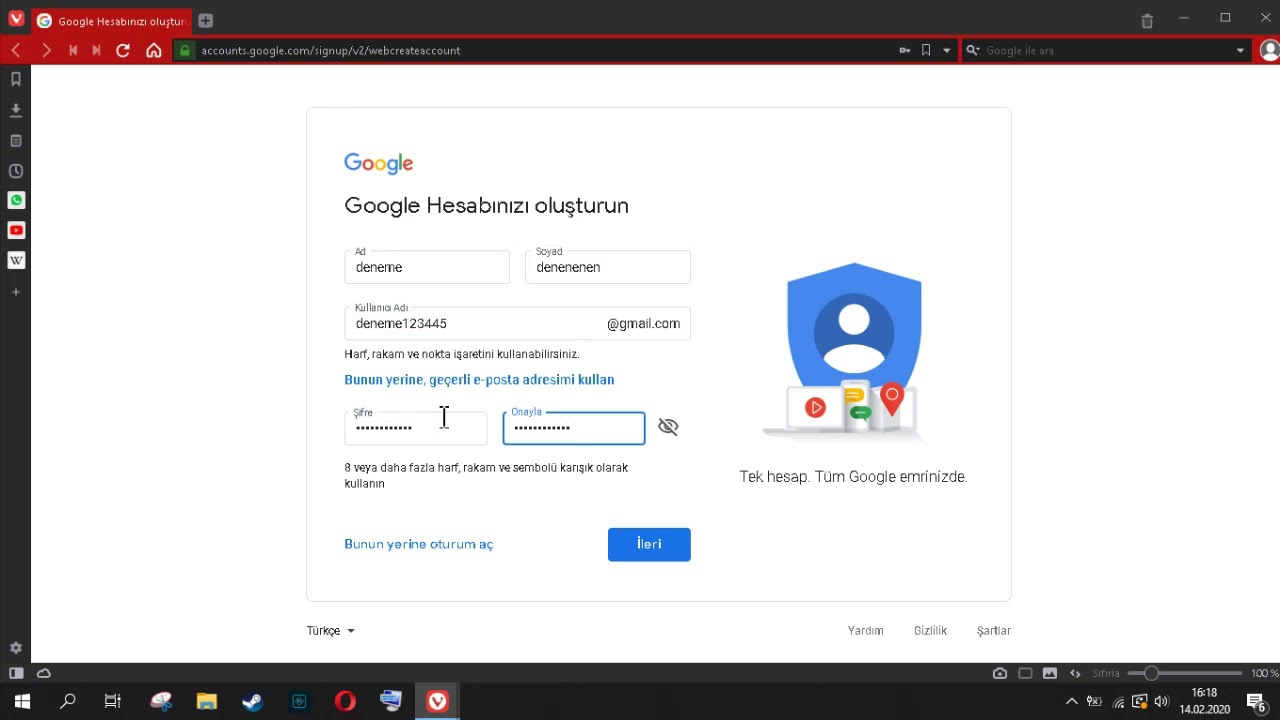Screen dimensions: 1280x720
Task: Expand the search field history dropdown
Action: pyautogui.click(x=1240, y=50)
